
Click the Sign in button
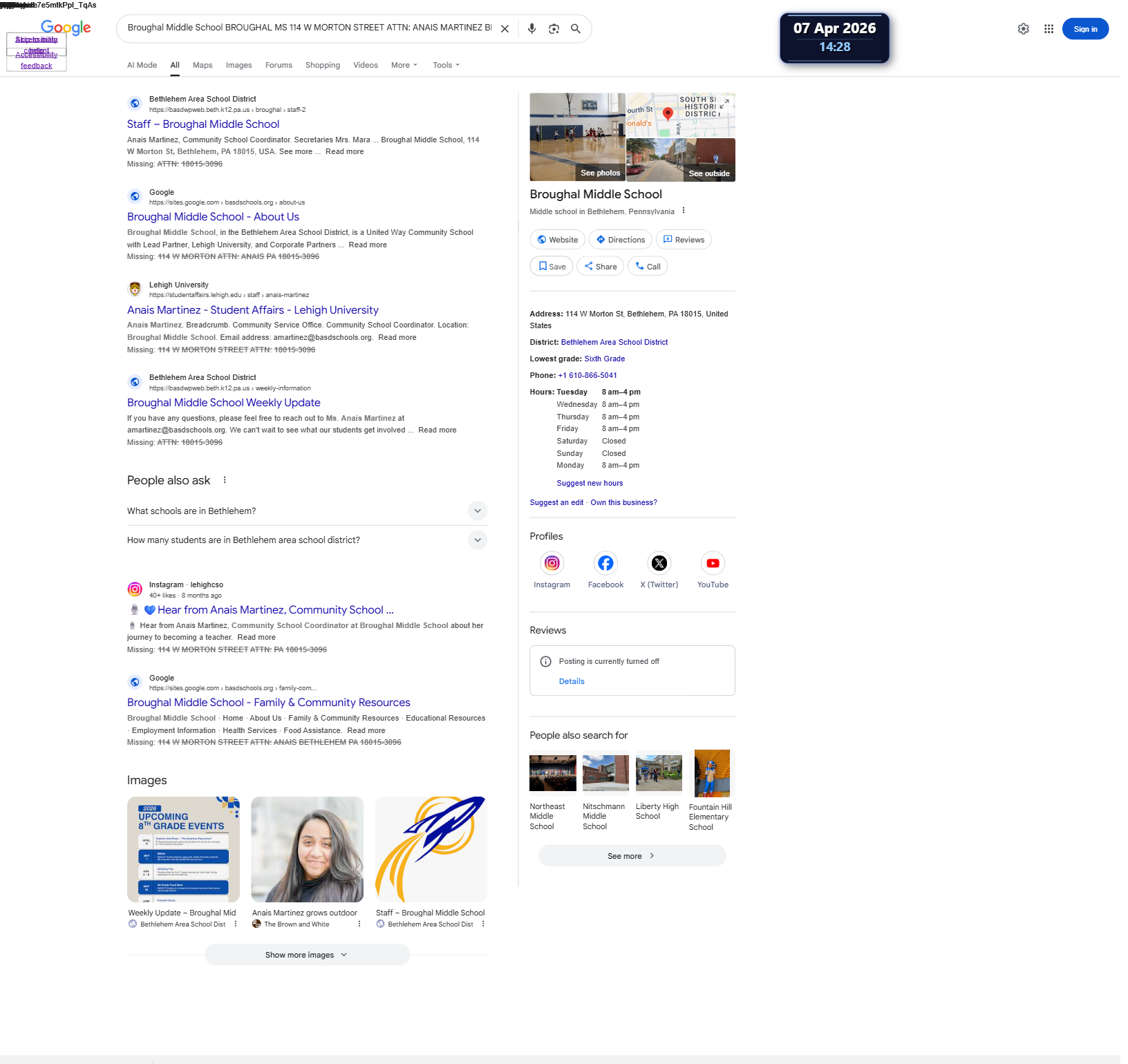(x=1085, y=29)
